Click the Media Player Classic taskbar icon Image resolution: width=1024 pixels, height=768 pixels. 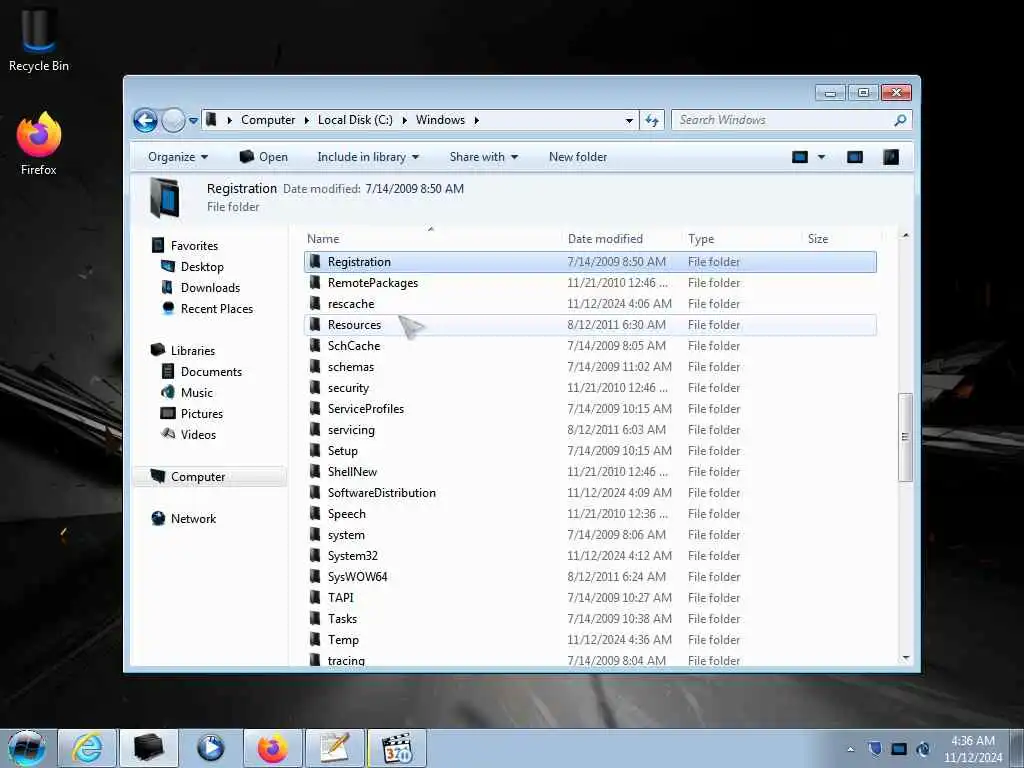point(396,748)
